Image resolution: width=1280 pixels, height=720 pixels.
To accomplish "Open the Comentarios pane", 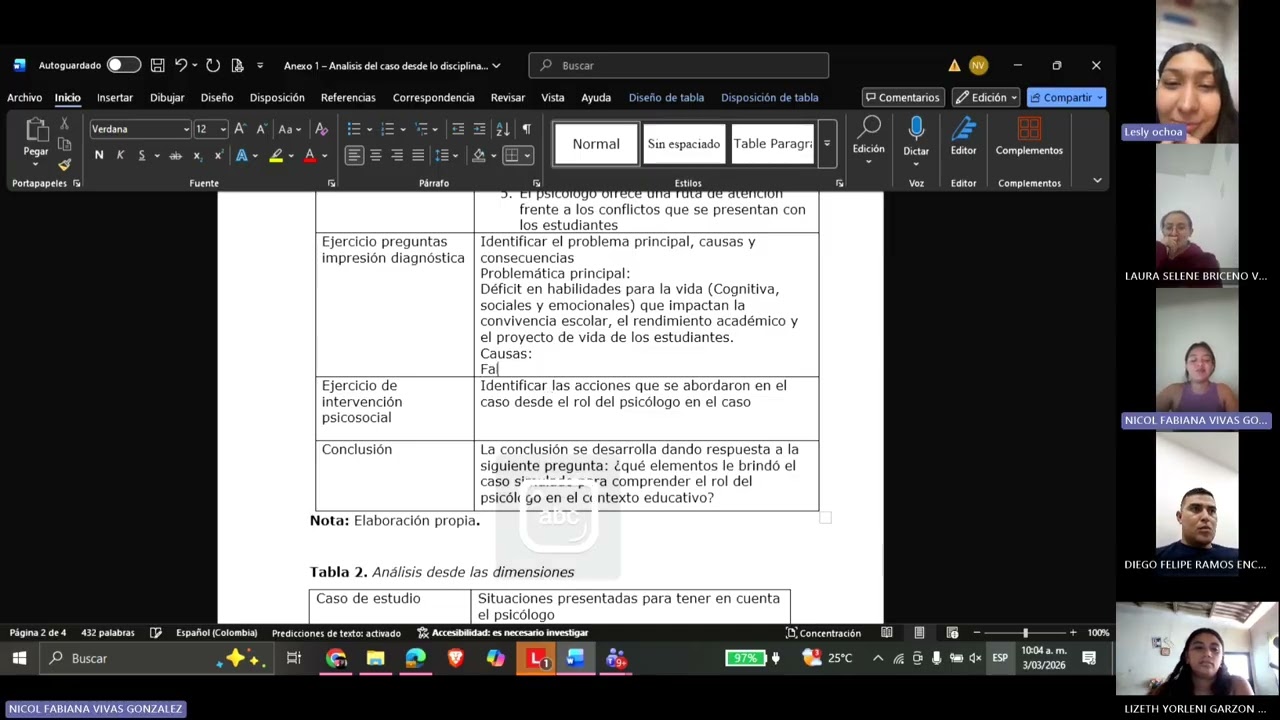I will (903, 97).
